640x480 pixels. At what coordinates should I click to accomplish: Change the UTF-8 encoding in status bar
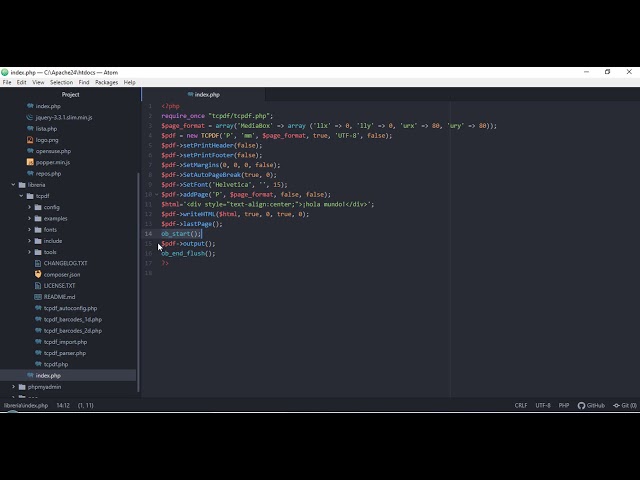coord(542,405)
